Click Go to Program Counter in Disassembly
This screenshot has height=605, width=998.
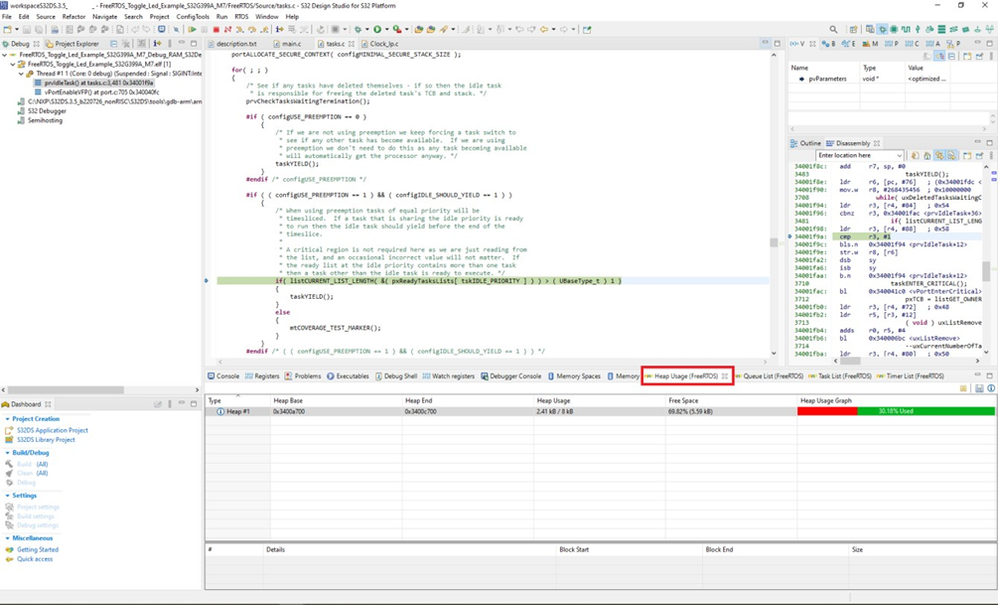927,155
